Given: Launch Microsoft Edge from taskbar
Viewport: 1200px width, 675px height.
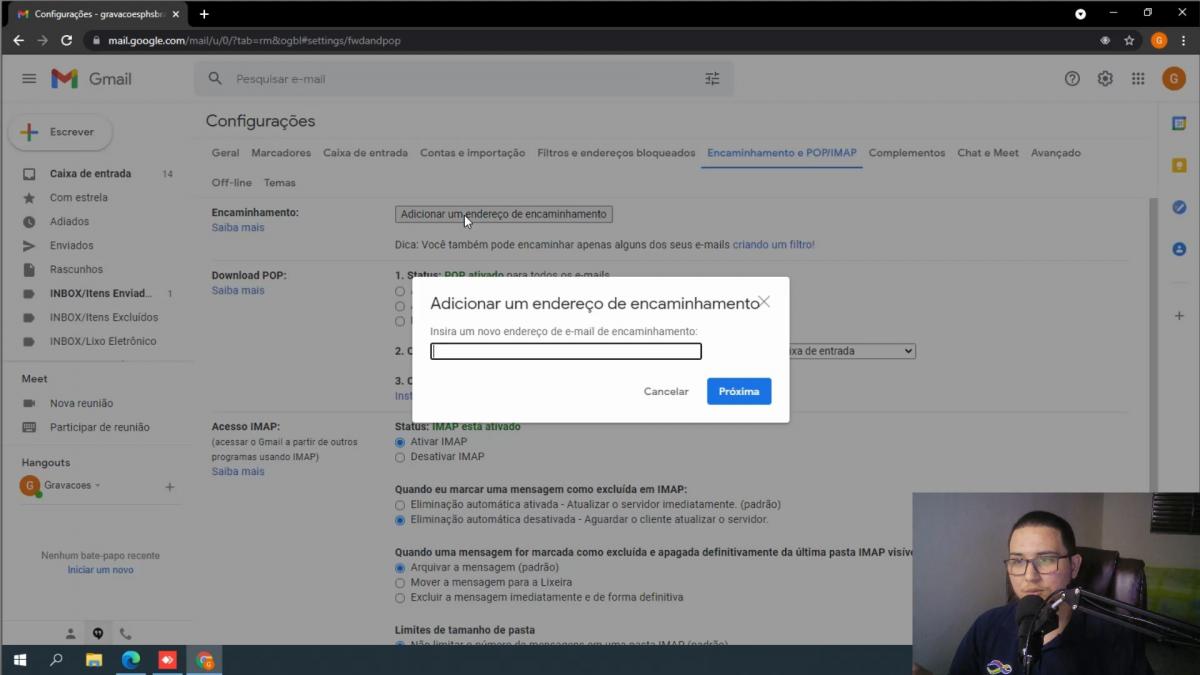Looking at the screenshot, I should [x=130, y=660].
